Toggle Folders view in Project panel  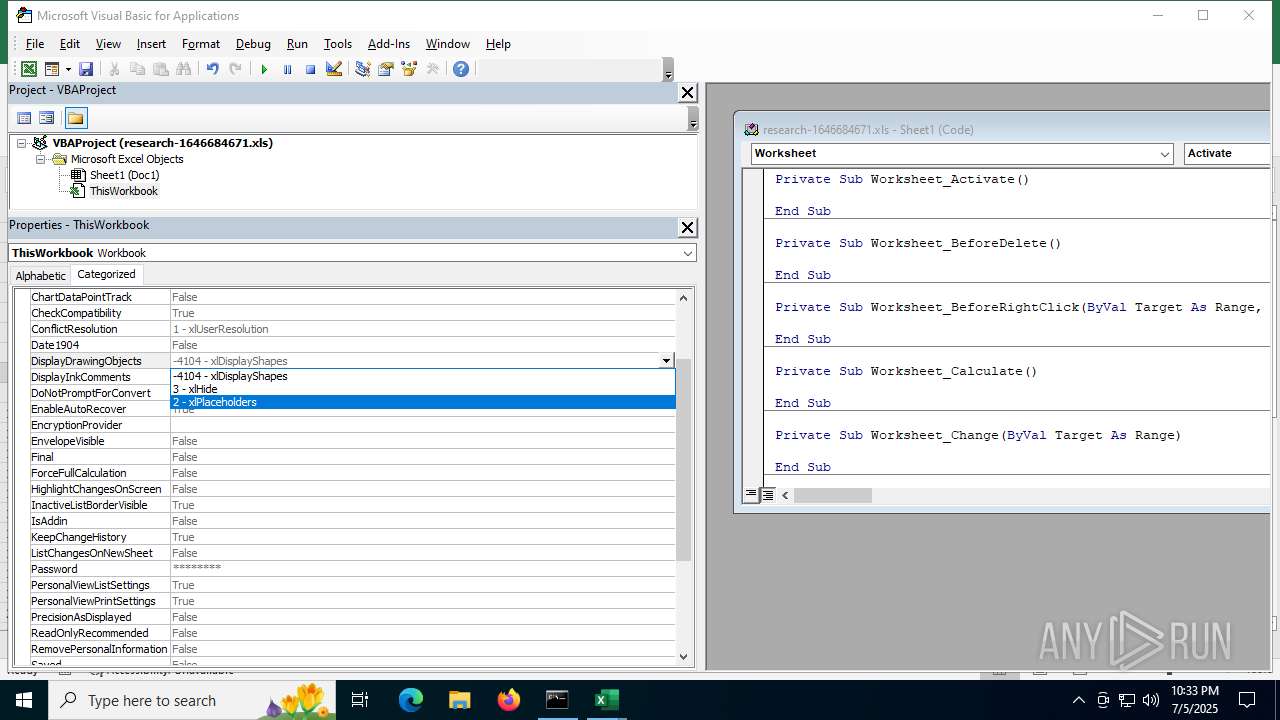tap(76, 118)
